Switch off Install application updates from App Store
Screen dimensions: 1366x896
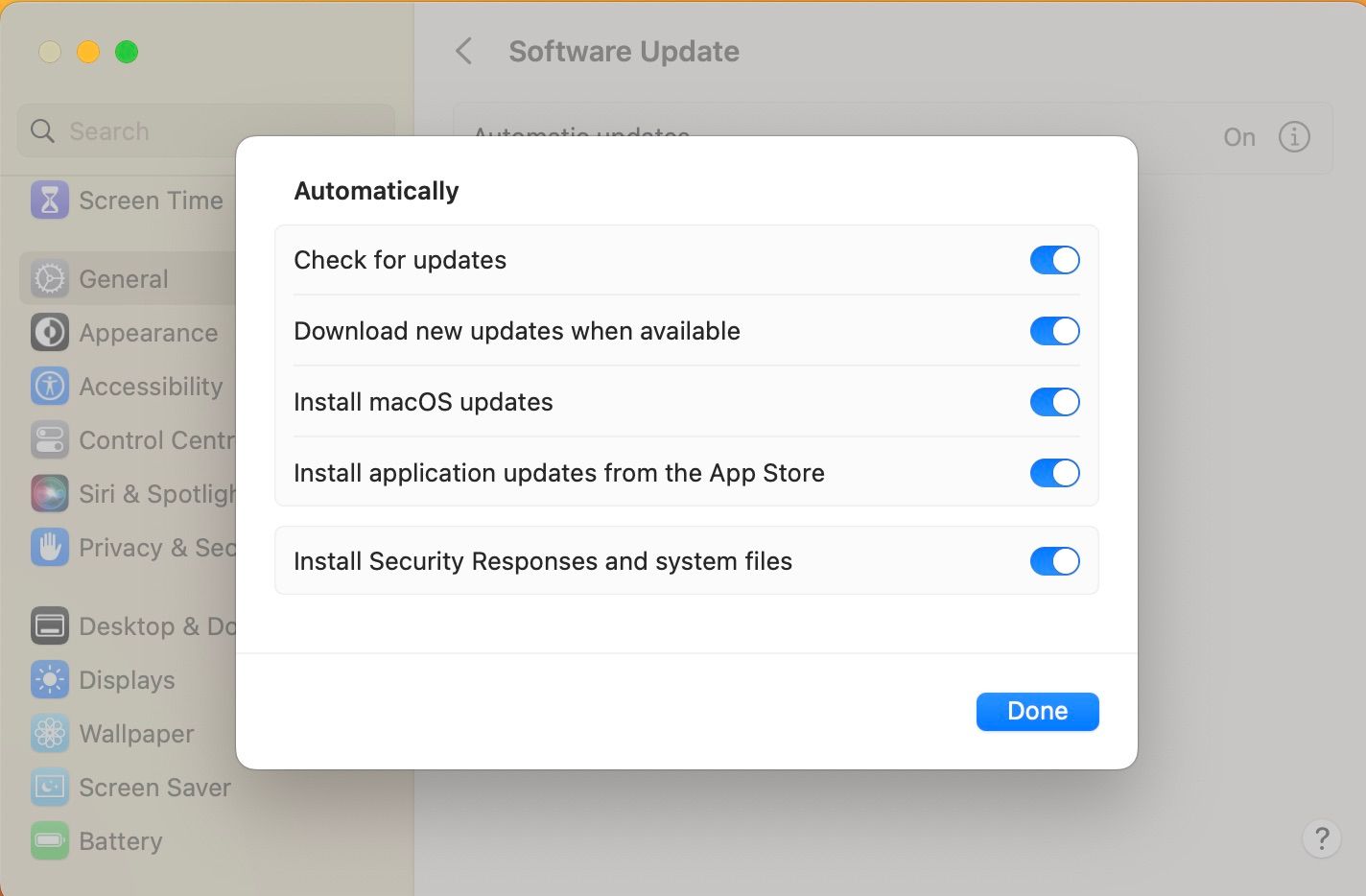(x=1054, y=473)
